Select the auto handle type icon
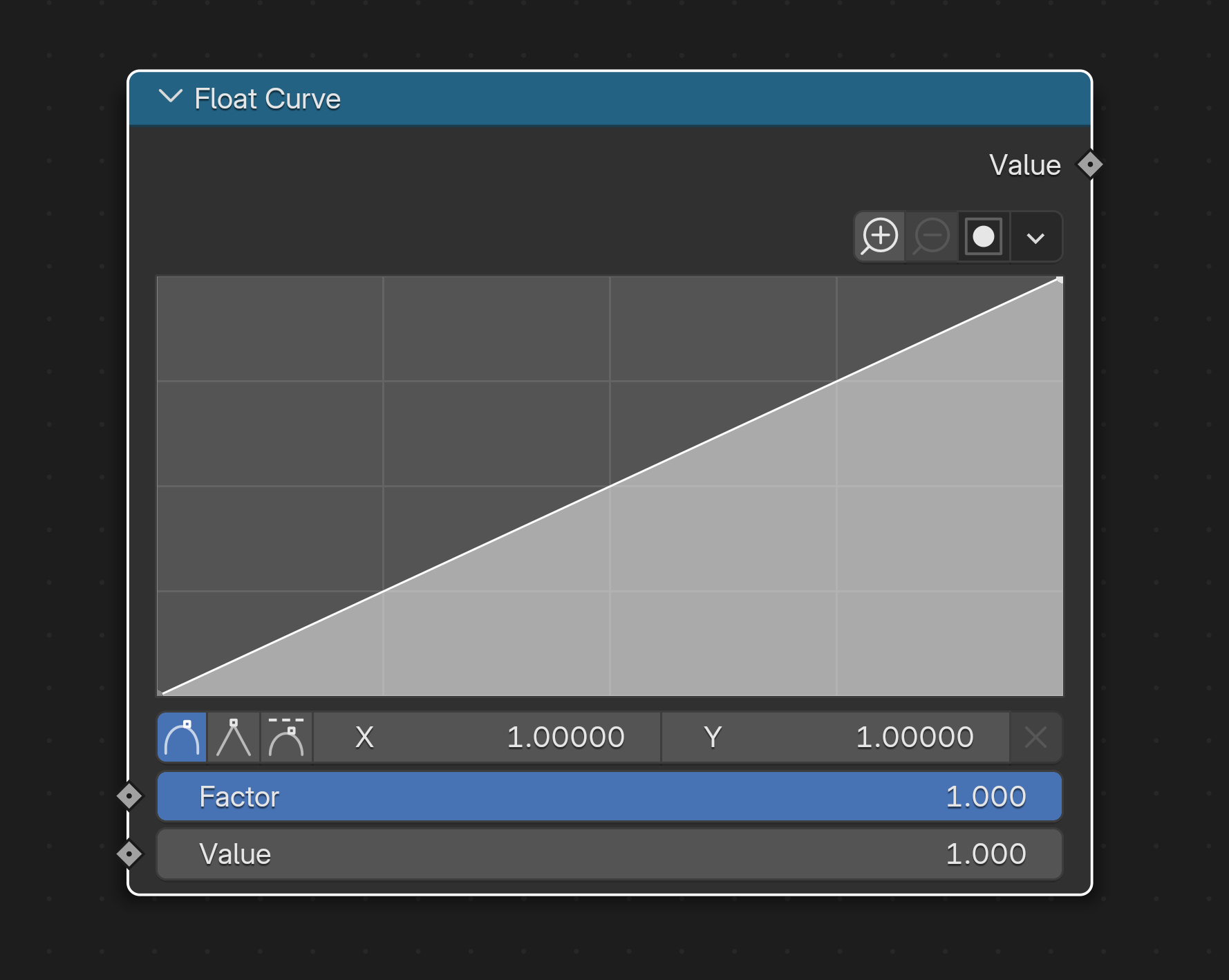The image size is (1229, 980). (182, 737)
